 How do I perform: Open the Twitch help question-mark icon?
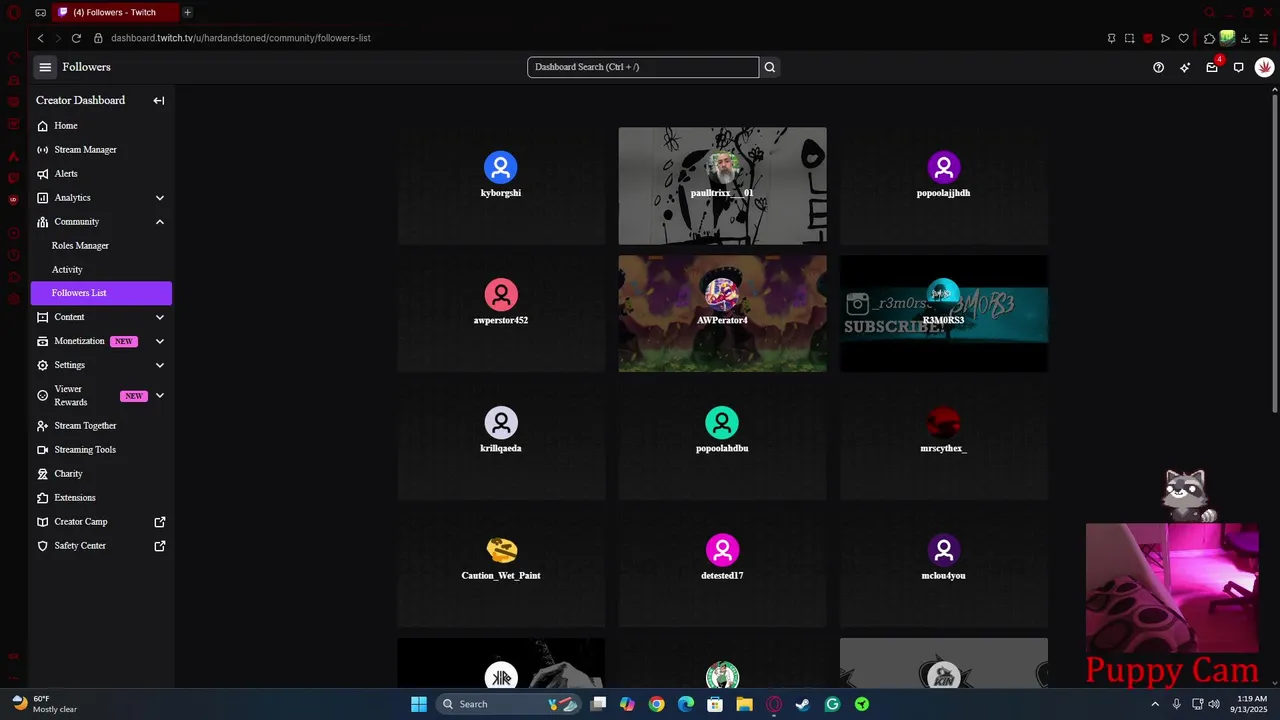point(1158,67)
